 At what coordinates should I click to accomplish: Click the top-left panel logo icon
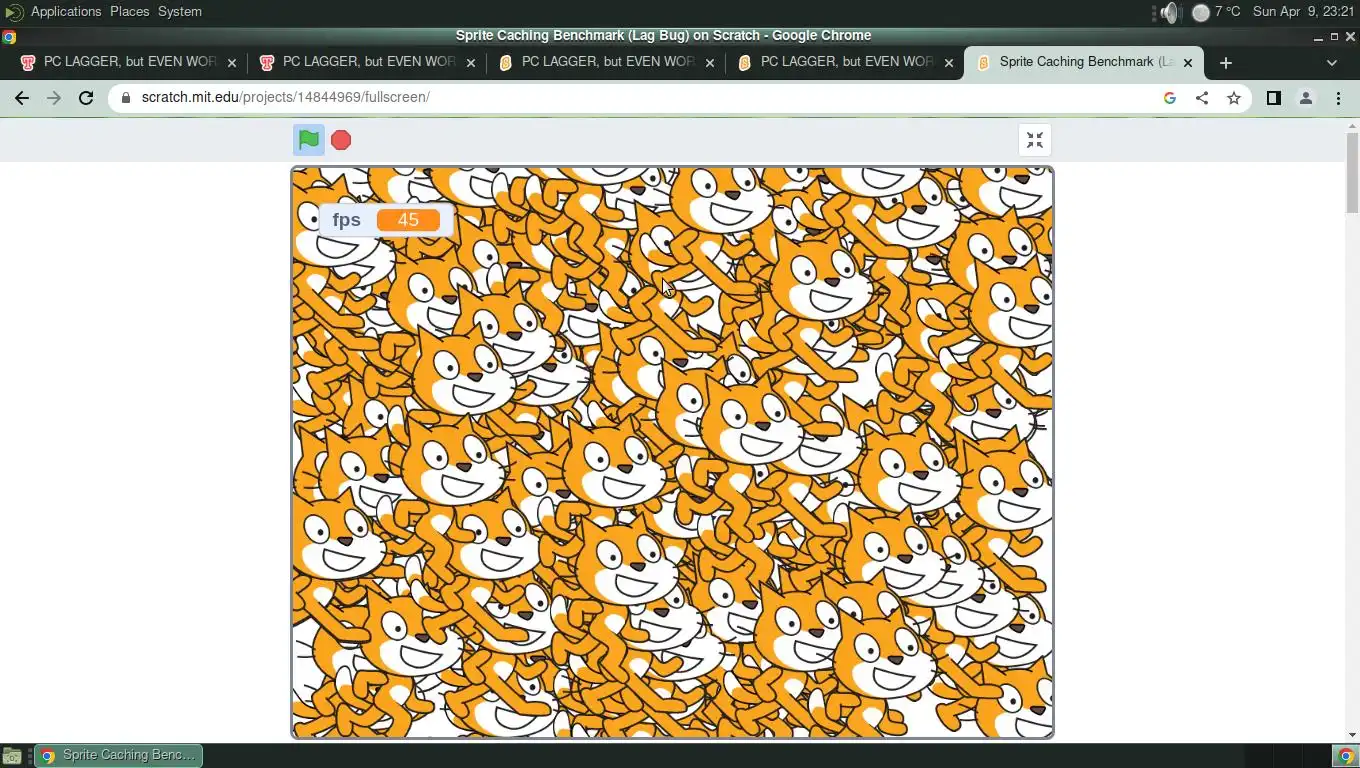pyautogui.click(x=14, y=12)
